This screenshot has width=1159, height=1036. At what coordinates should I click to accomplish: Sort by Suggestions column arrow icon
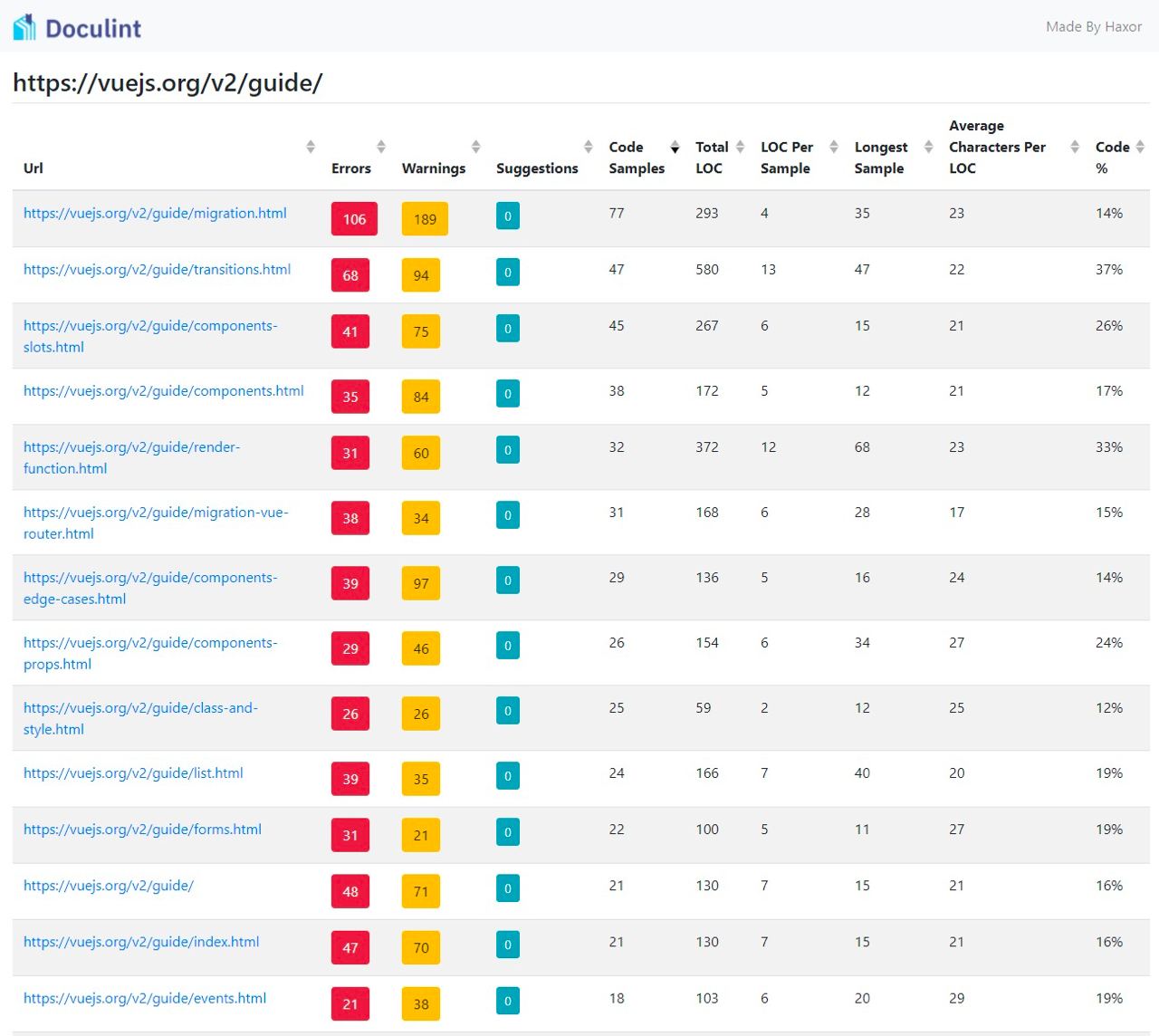[589, 147]
